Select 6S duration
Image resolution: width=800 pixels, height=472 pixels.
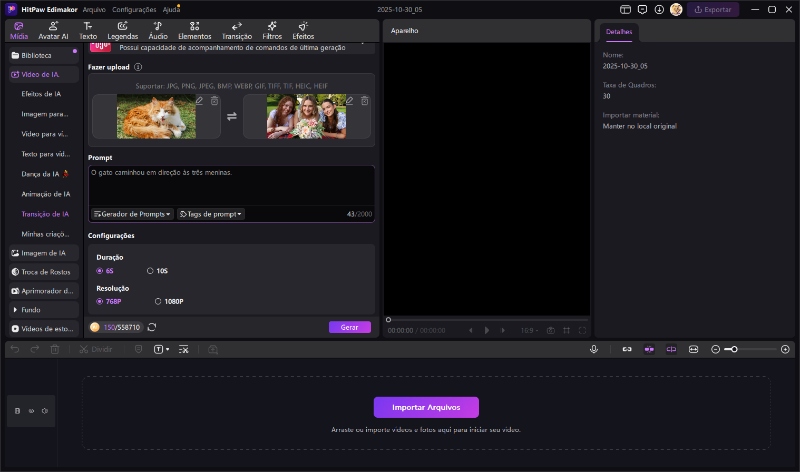point(105,271)
